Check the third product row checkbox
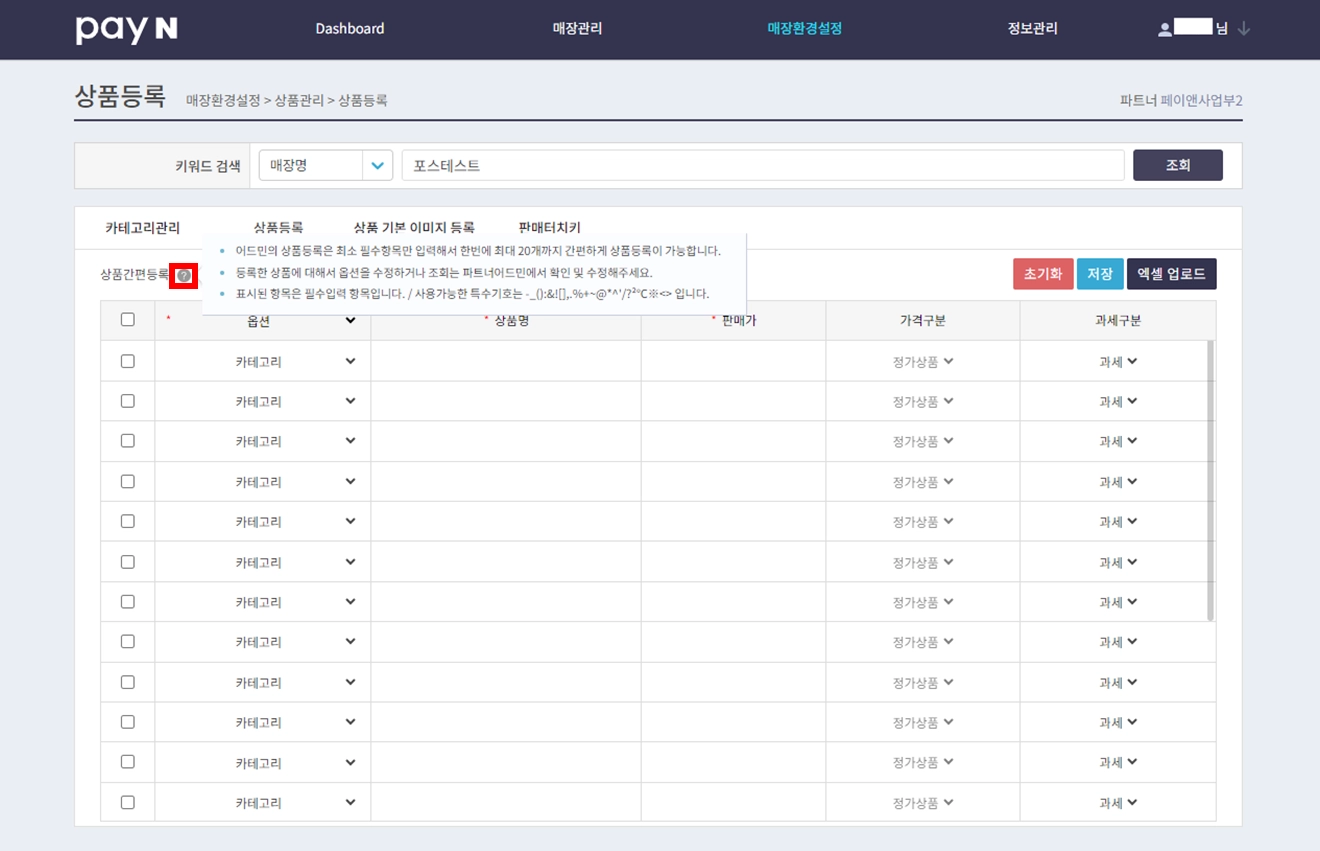 click(128, 441)
